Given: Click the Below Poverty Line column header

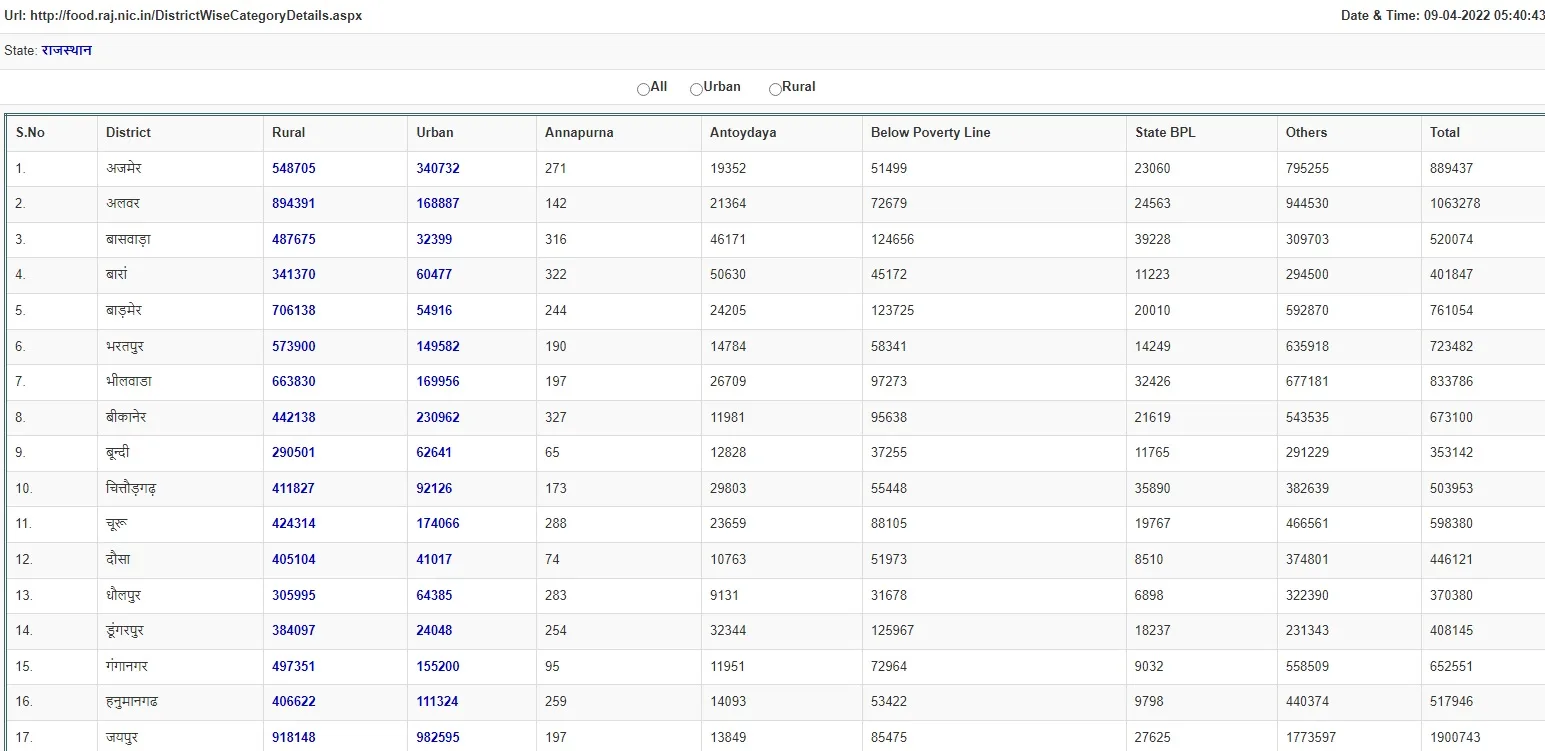Looking at the screenshot, I should click(x=931, y=133).
